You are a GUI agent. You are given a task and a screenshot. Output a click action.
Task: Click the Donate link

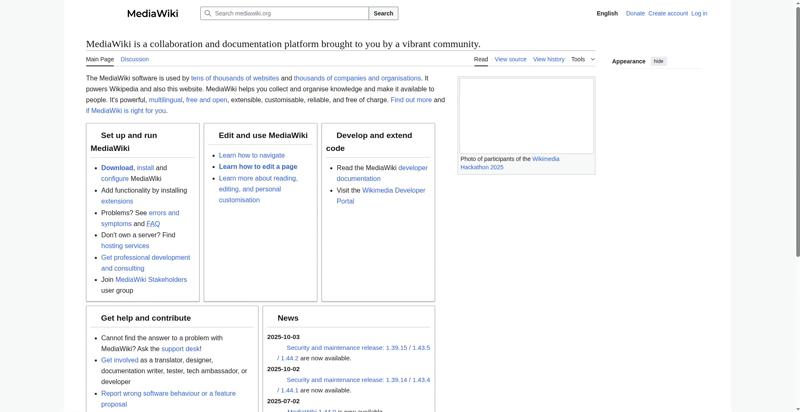tap(635, 14)
